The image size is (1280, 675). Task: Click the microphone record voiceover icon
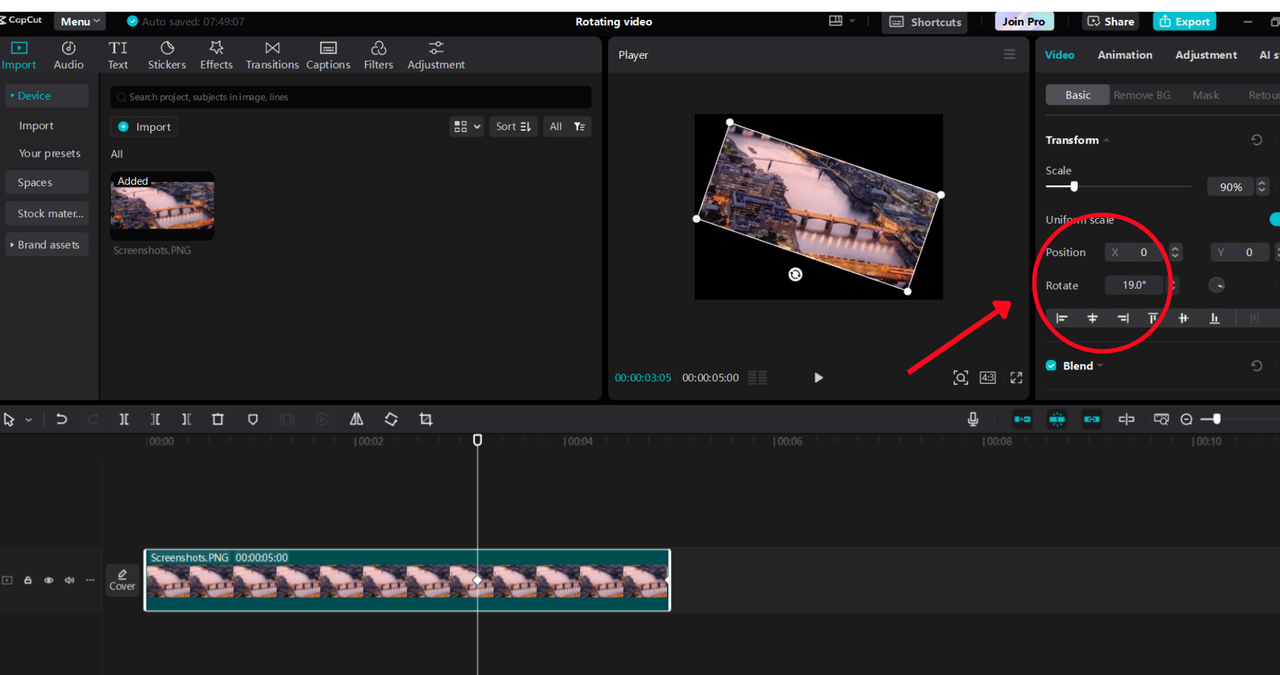[x=973, y=420]
